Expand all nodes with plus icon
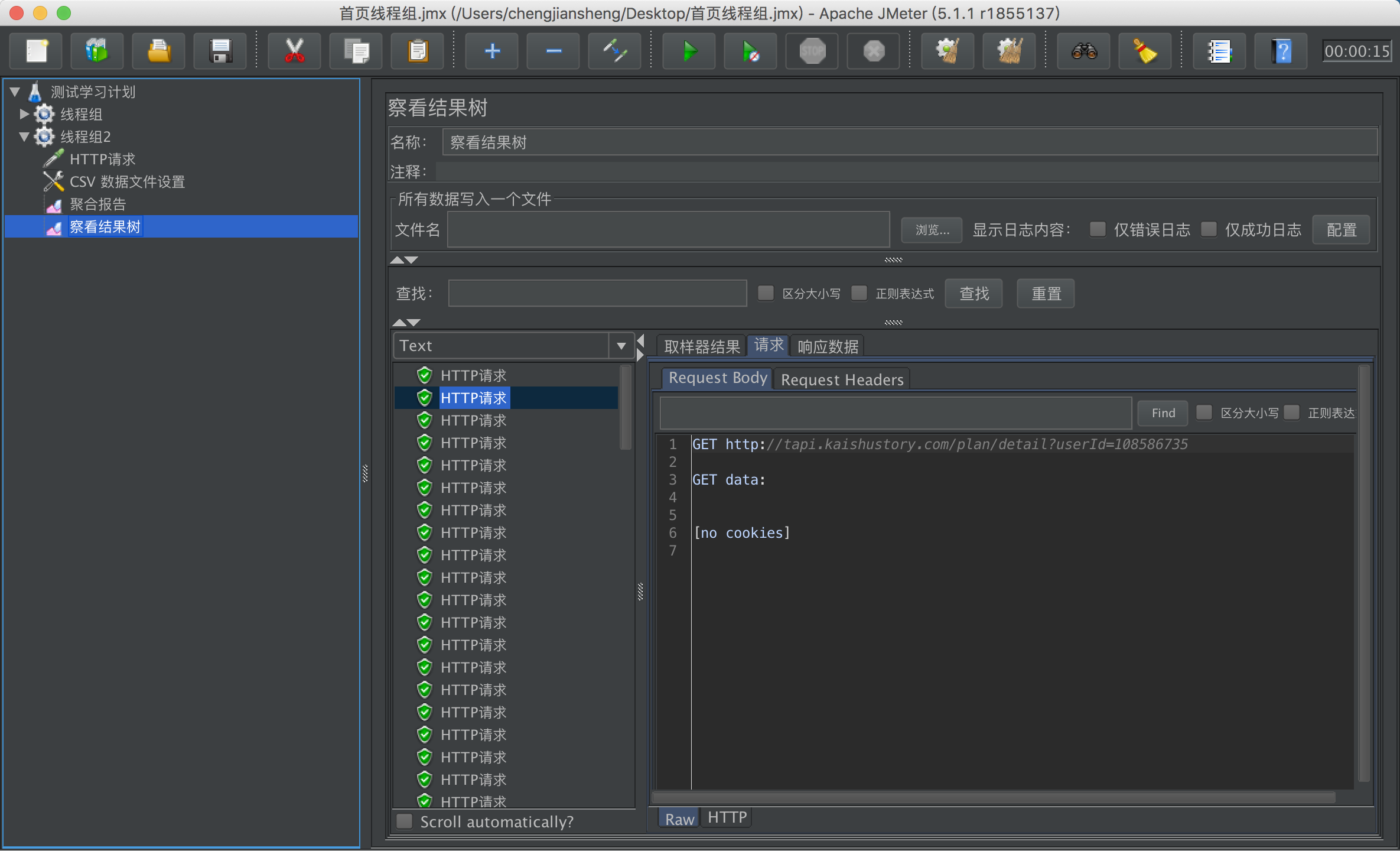 tap(491, 51)
